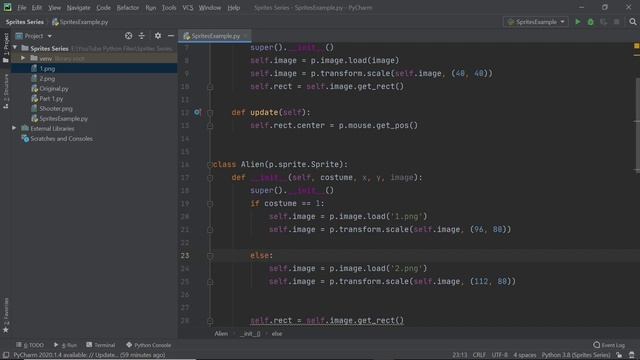Open the Favorites side tool window
This screenshot has height=360, width=640.
click(6, 315)
